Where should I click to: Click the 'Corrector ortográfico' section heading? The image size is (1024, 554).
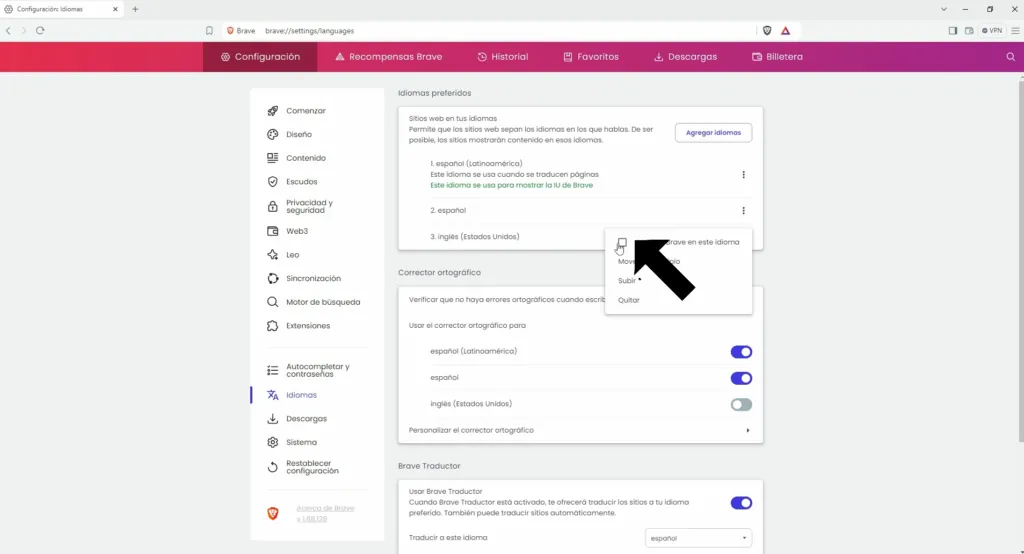click(x=439, y=272)
